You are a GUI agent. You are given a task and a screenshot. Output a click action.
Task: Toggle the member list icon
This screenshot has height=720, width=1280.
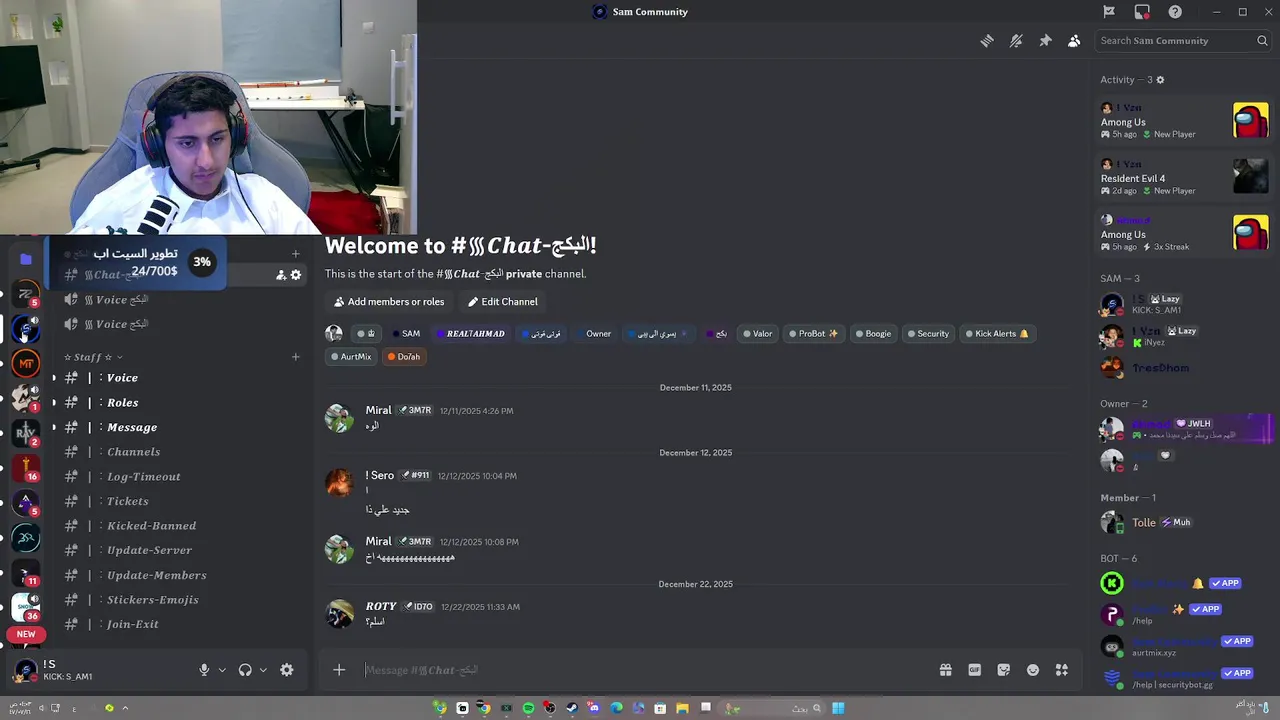[x=1074, y=41]
